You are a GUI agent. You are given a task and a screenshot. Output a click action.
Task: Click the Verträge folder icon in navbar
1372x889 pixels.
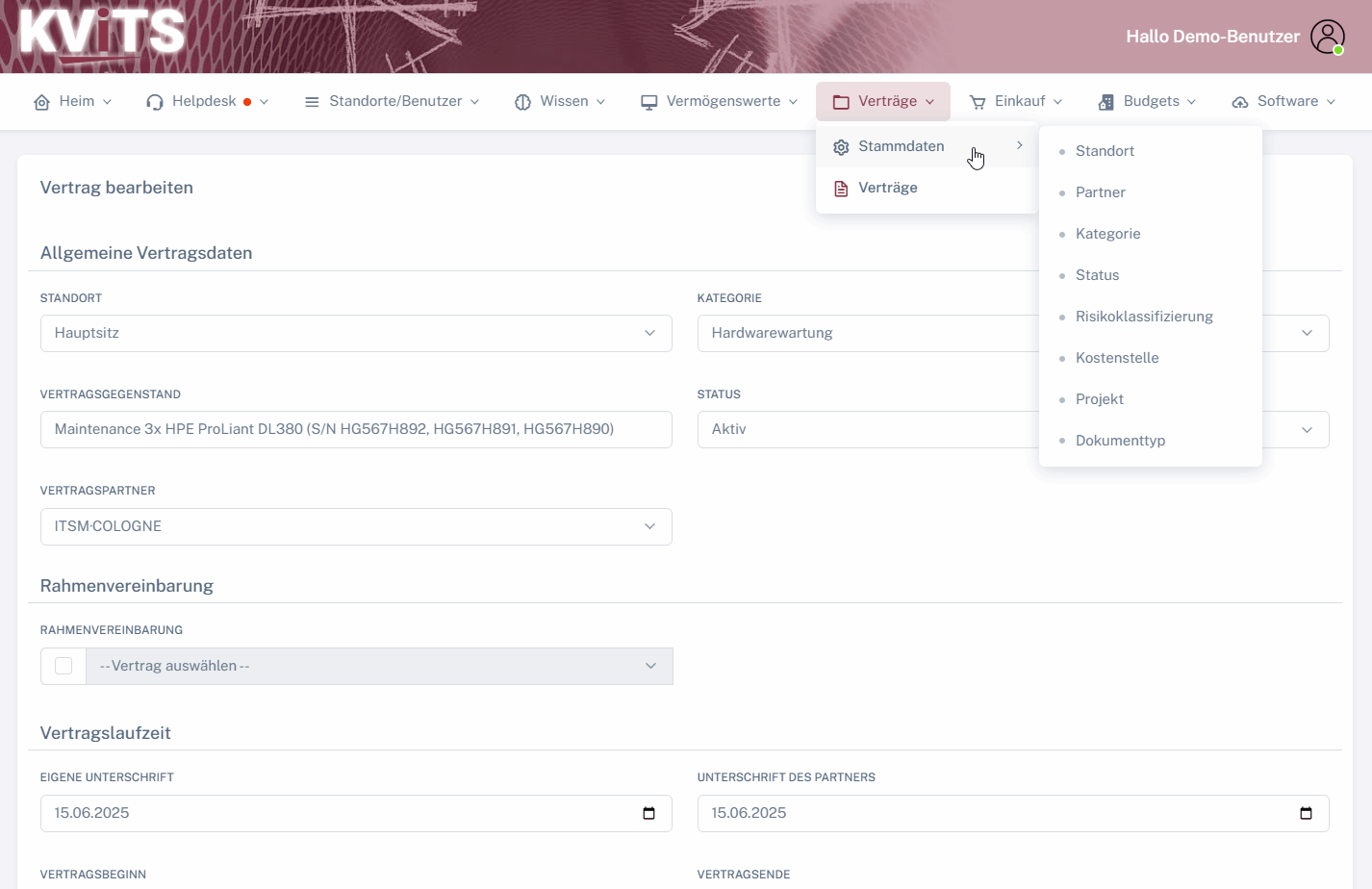[841, 101]
